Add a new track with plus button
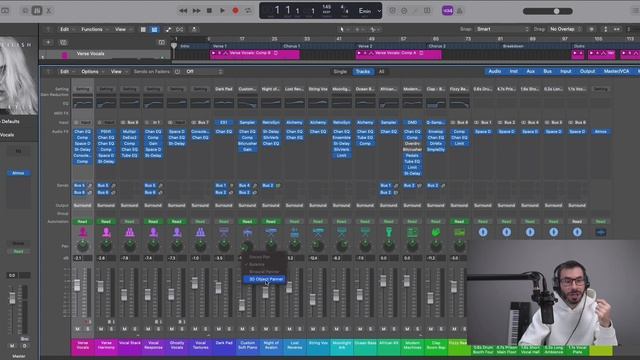This screenshot has height=360, width=640. 48,42
